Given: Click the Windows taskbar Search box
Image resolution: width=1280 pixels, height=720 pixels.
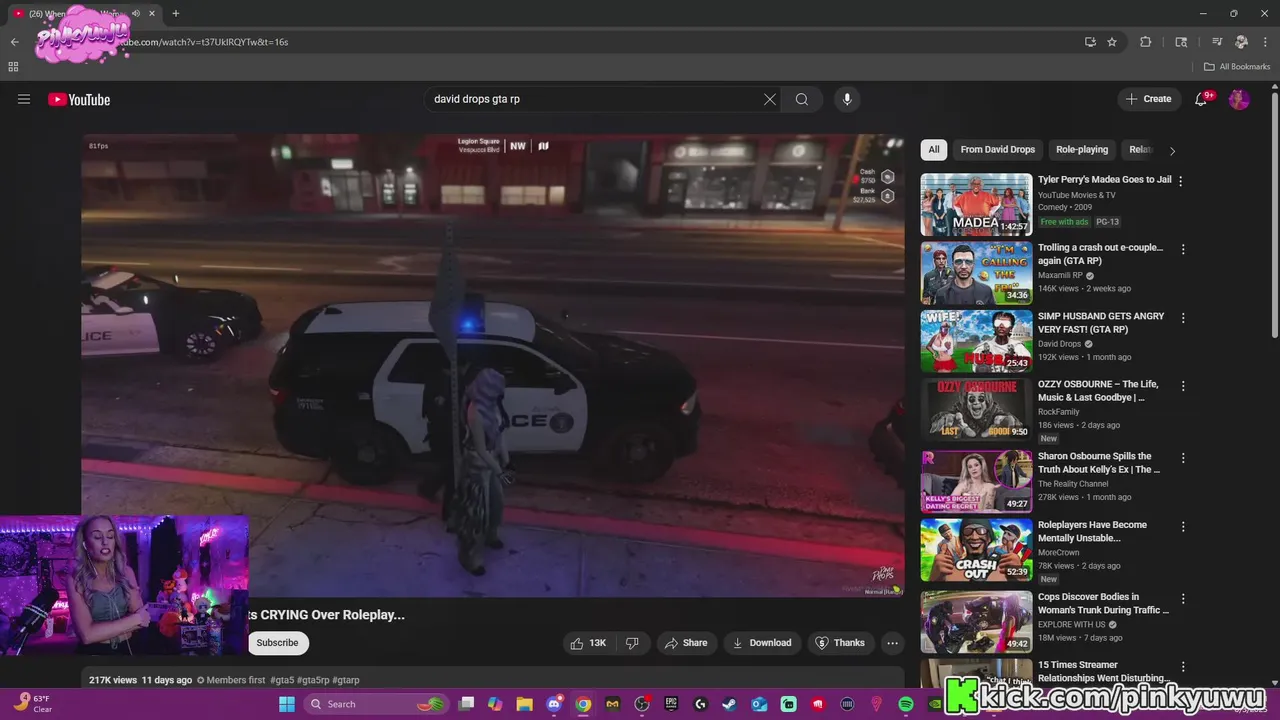Looking at the screenshot, I should tap(375, 704).
